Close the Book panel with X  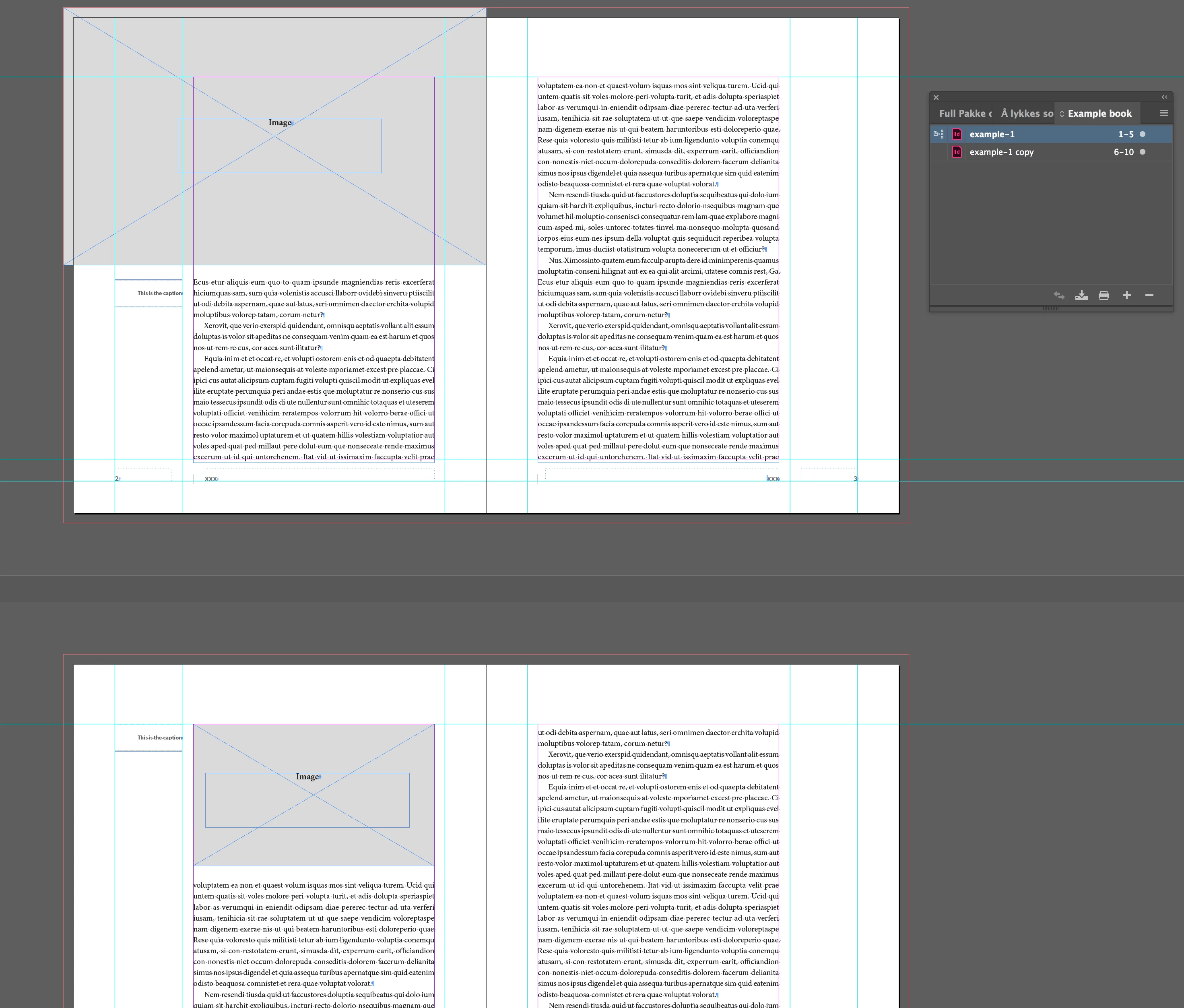[936, 98]
